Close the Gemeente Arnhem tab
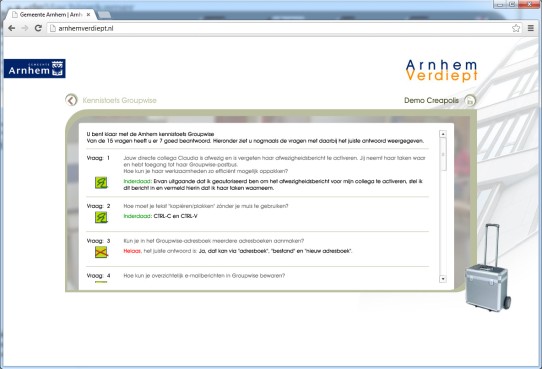Viewport: 542px width, 369px height. [88, 15]
